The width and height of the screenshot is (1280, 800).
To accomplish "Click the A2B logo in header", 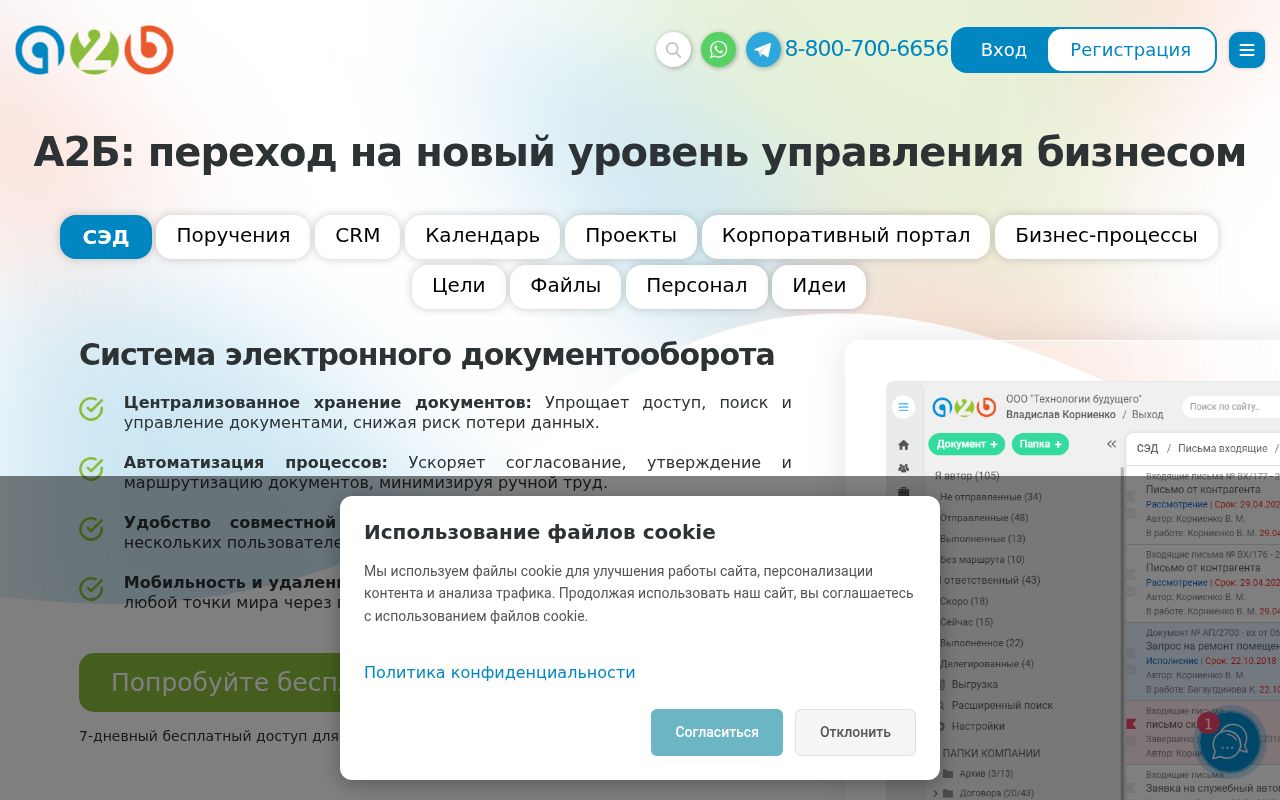I will (x=95, y=50).
